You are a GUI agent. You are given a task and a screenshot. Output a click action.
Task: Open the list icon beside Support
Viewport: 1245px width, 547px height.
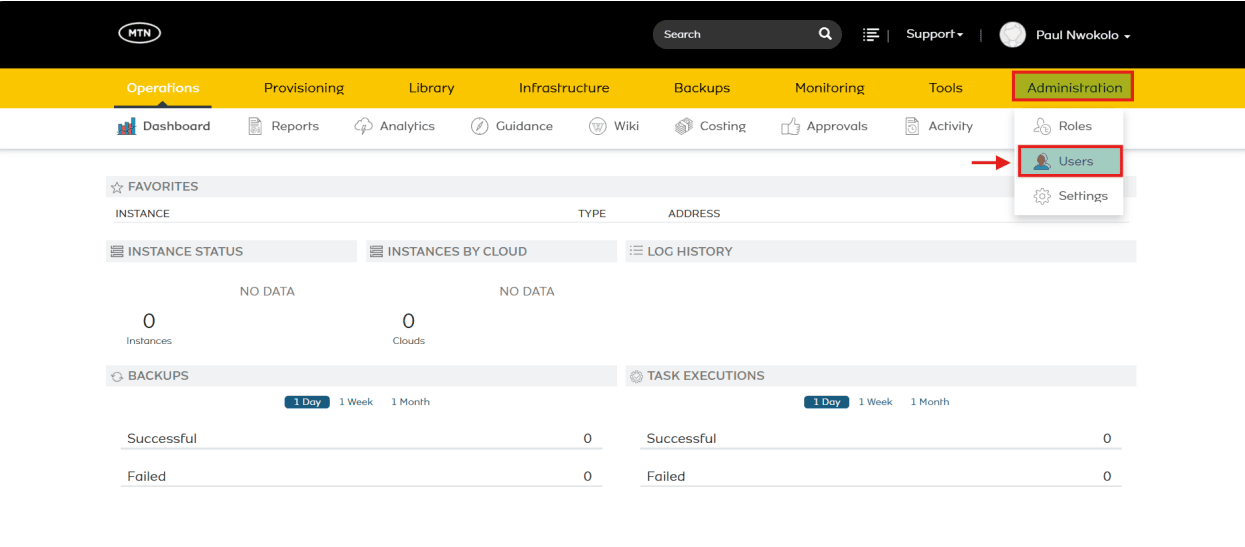click(x=871, y=34)
